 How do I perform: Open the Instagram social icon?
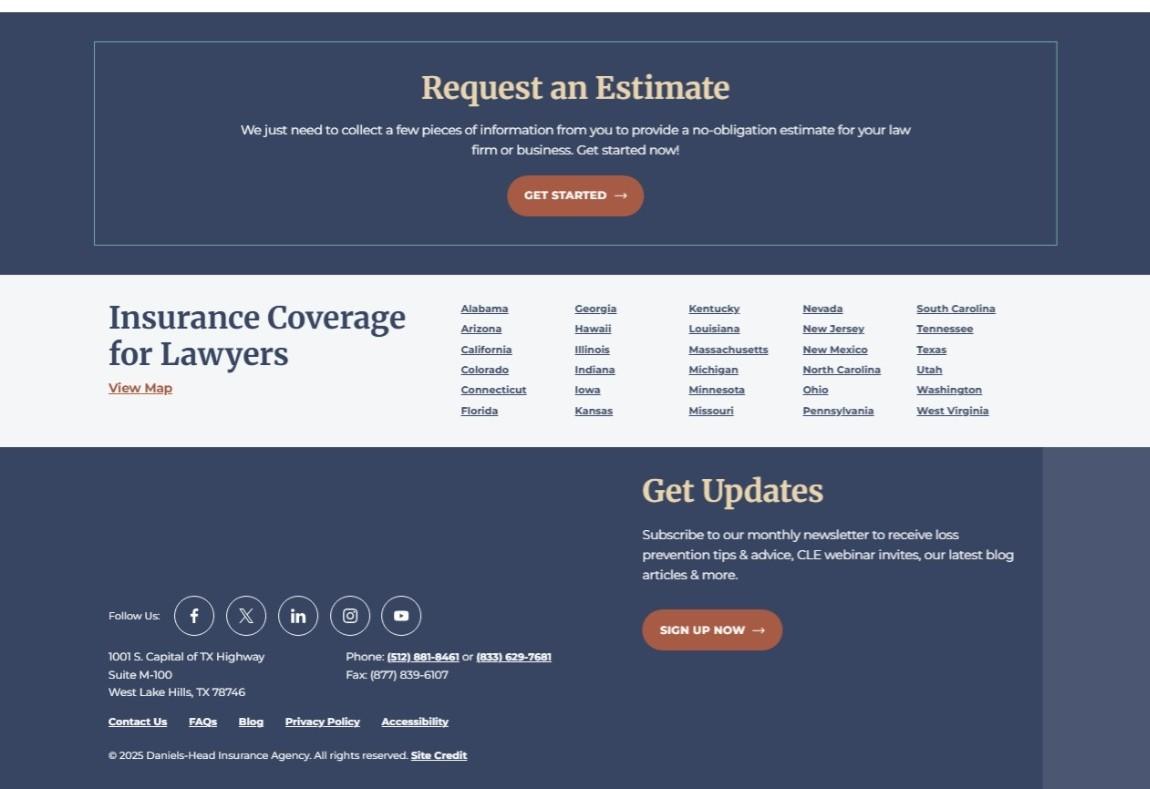click(350, 616)
